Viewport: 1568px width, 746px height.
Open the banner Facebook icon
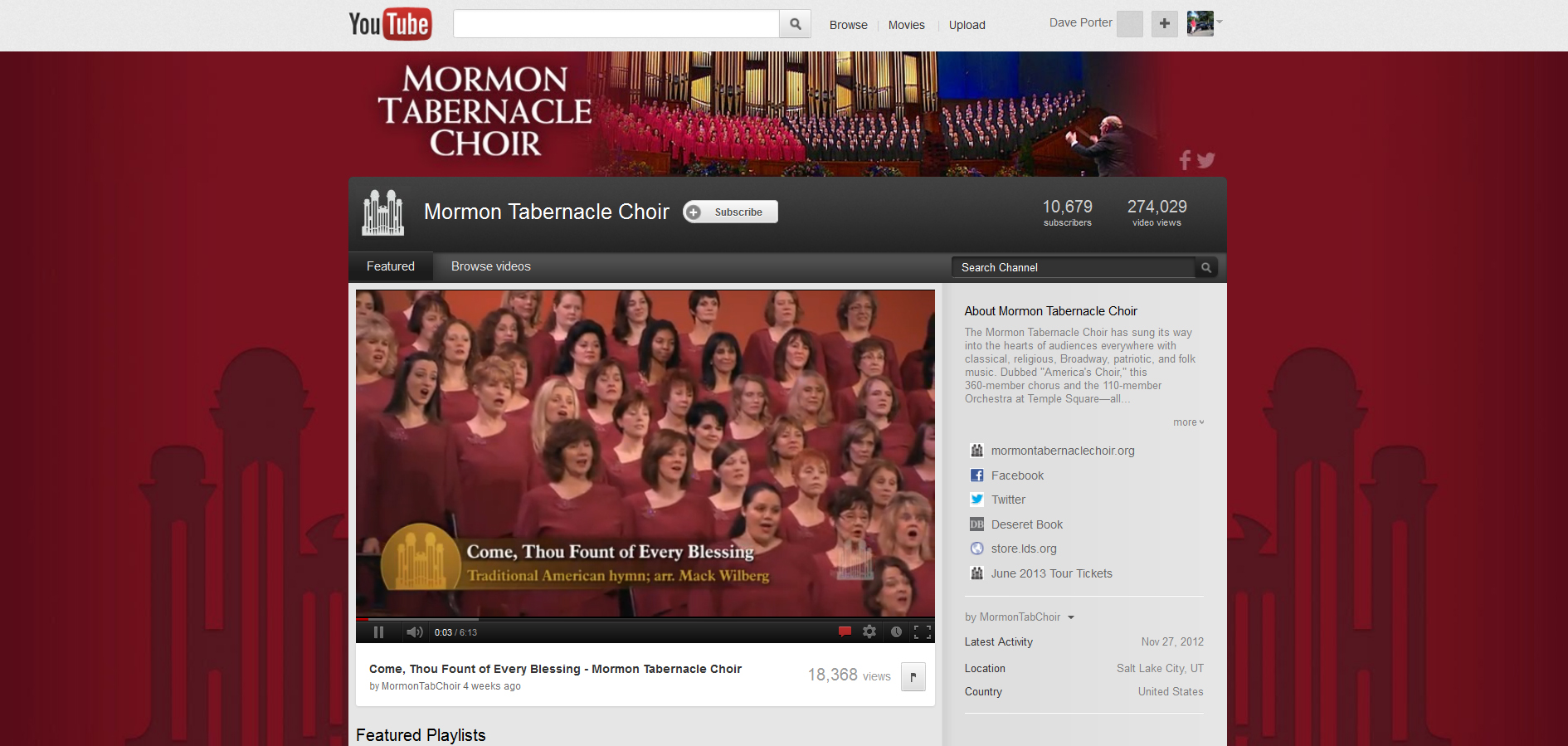pyautogui.click(x=1185, y=160)
